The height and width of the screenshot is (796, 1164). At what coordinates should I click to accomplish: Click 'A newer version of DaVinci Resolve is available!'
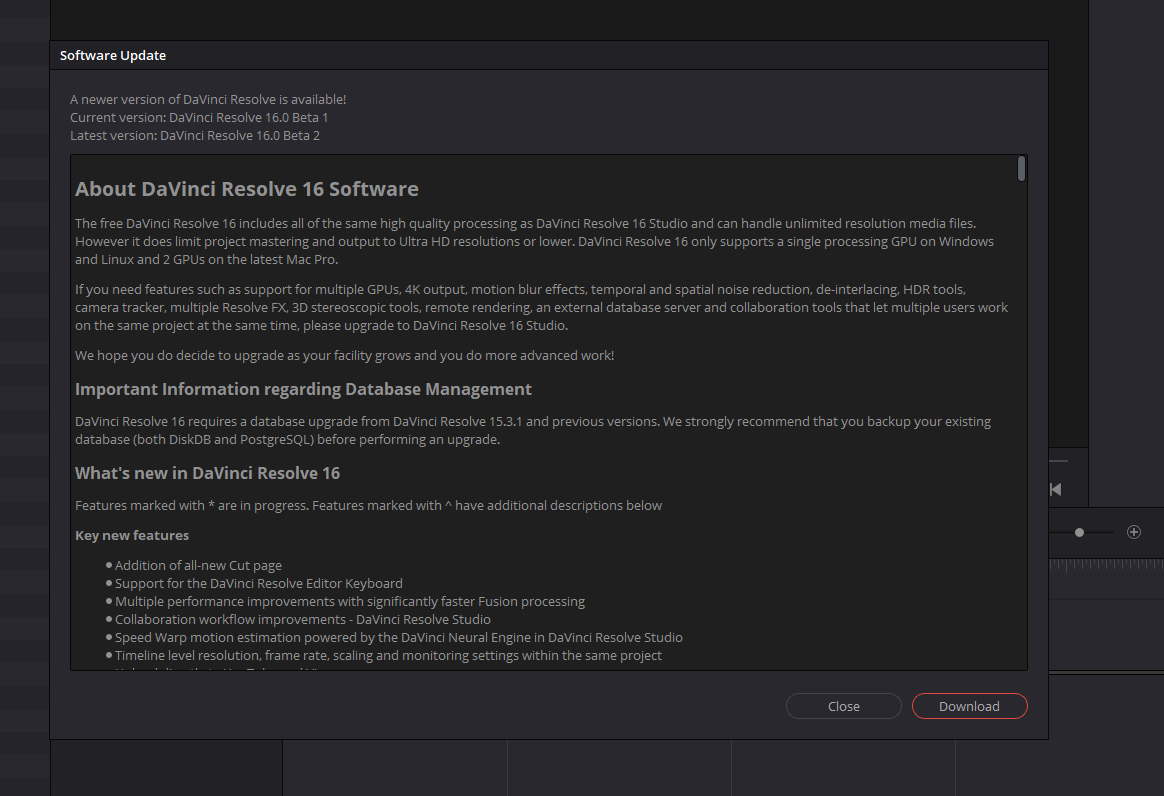point(208,100)
